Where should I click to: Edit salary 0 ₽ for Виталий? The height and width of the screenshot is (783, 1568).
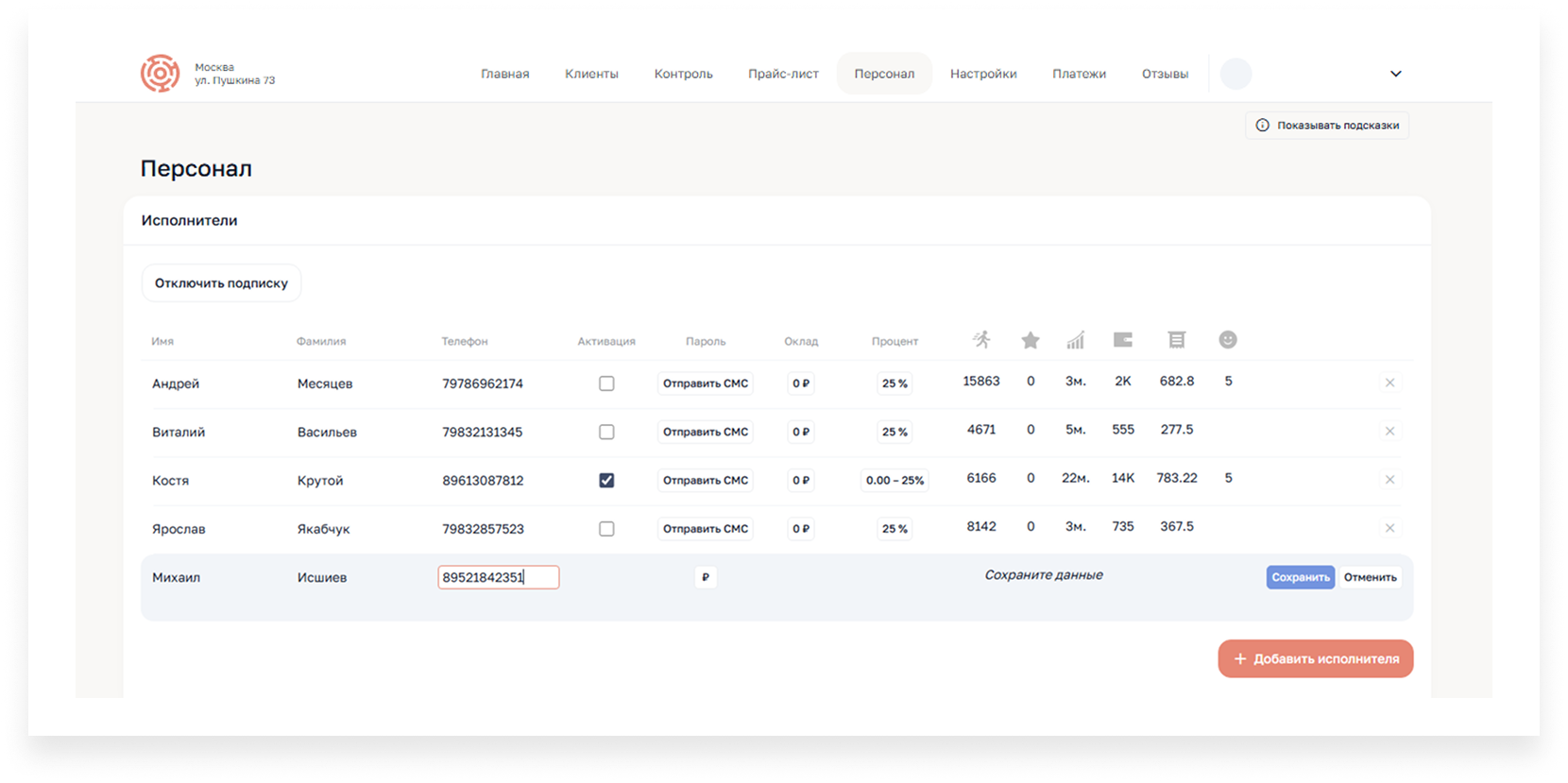(801, 432)
